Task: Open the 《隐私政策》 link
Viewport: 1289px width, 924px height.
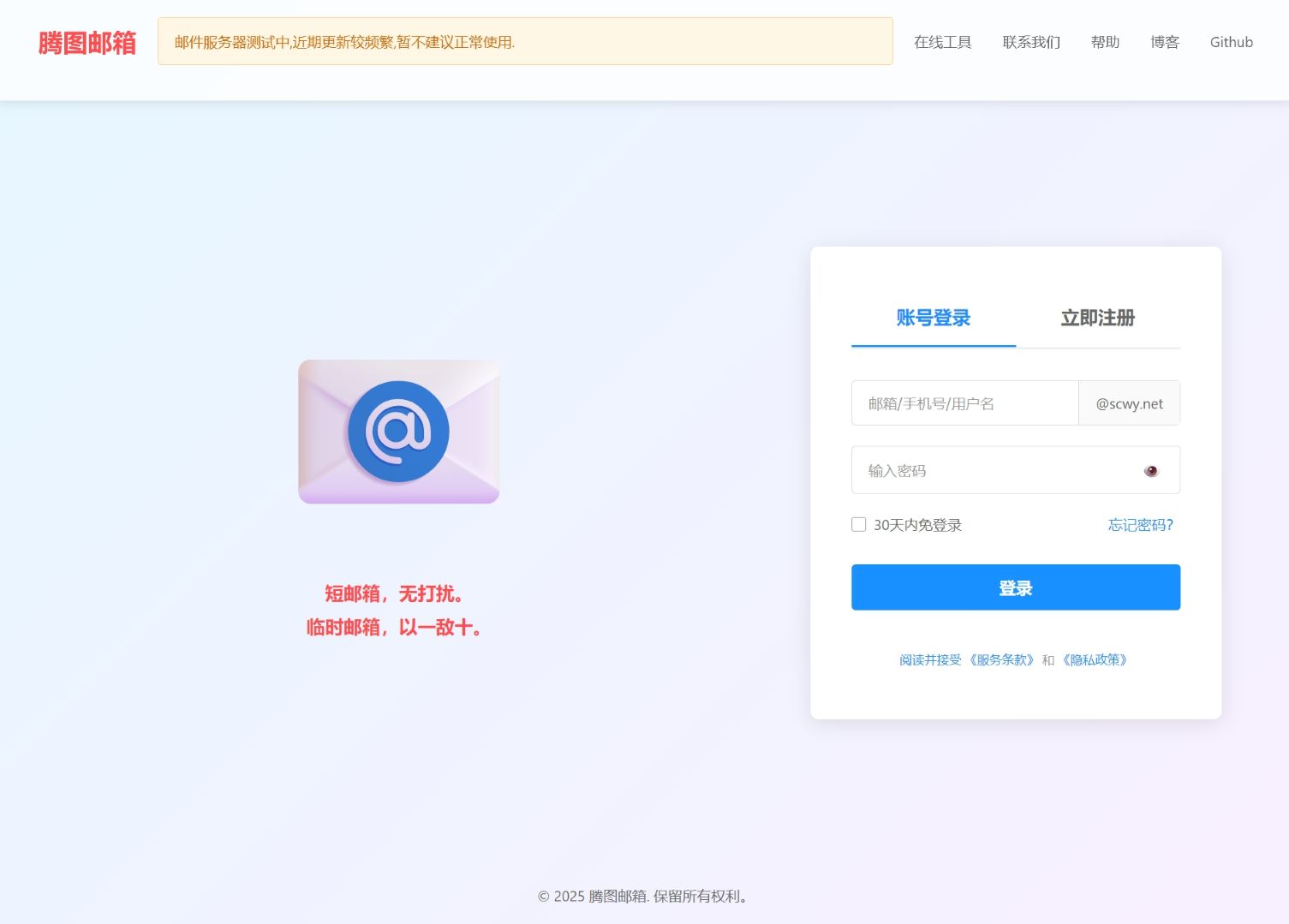Action: pyautogui.click(x=1095, y=660)
